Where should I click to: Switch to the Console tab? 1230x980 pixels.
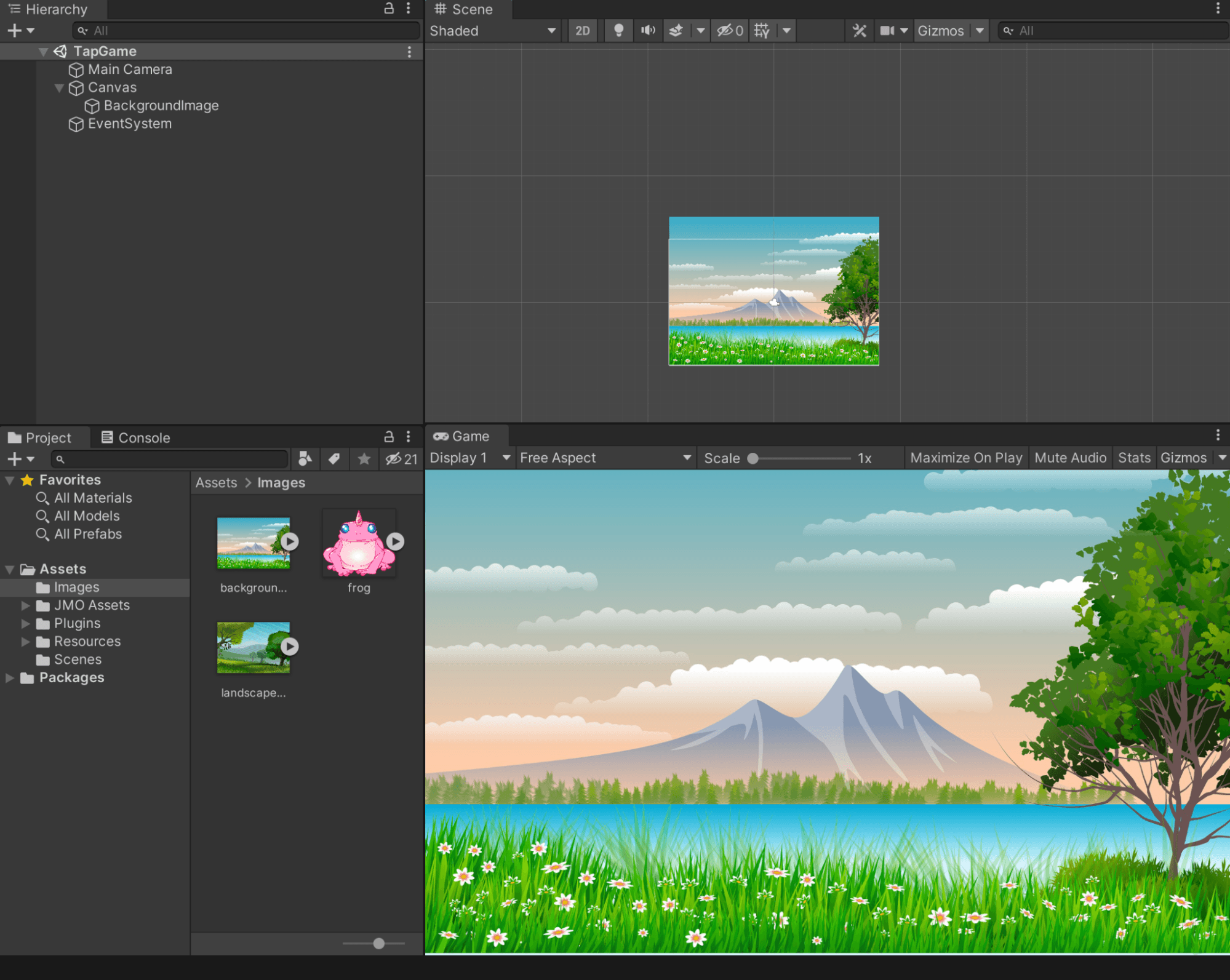[x=142, y=437]
